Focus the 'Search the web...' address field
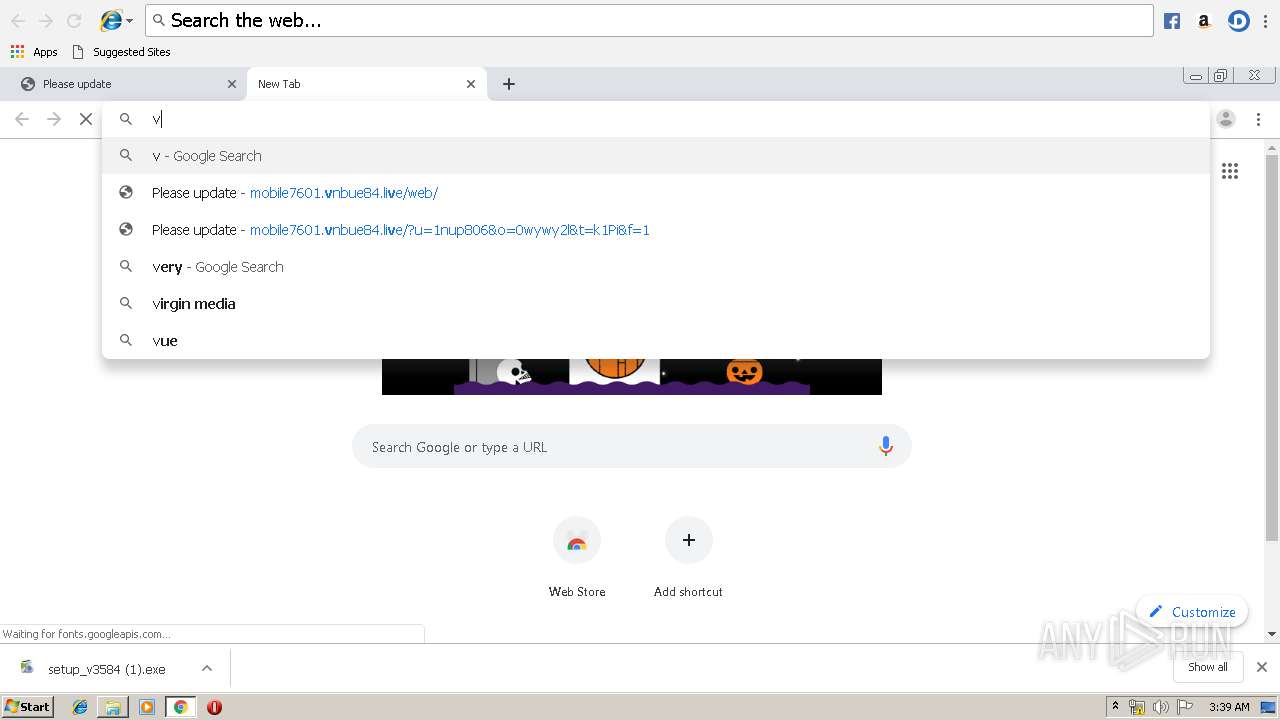 tap(649, 20)
